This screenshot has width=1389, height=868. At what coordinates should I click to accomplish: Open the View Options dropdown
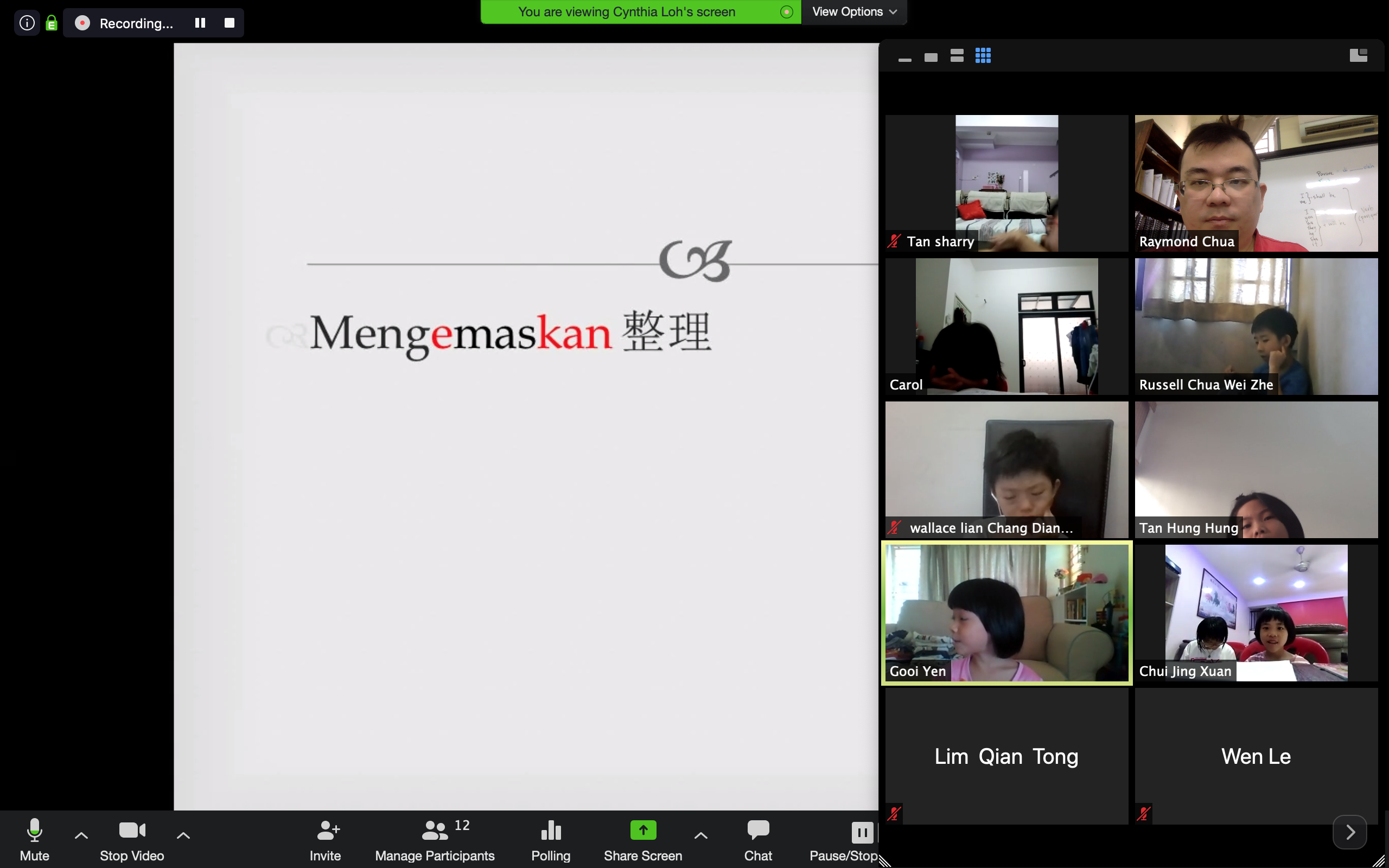click(854, 11)
